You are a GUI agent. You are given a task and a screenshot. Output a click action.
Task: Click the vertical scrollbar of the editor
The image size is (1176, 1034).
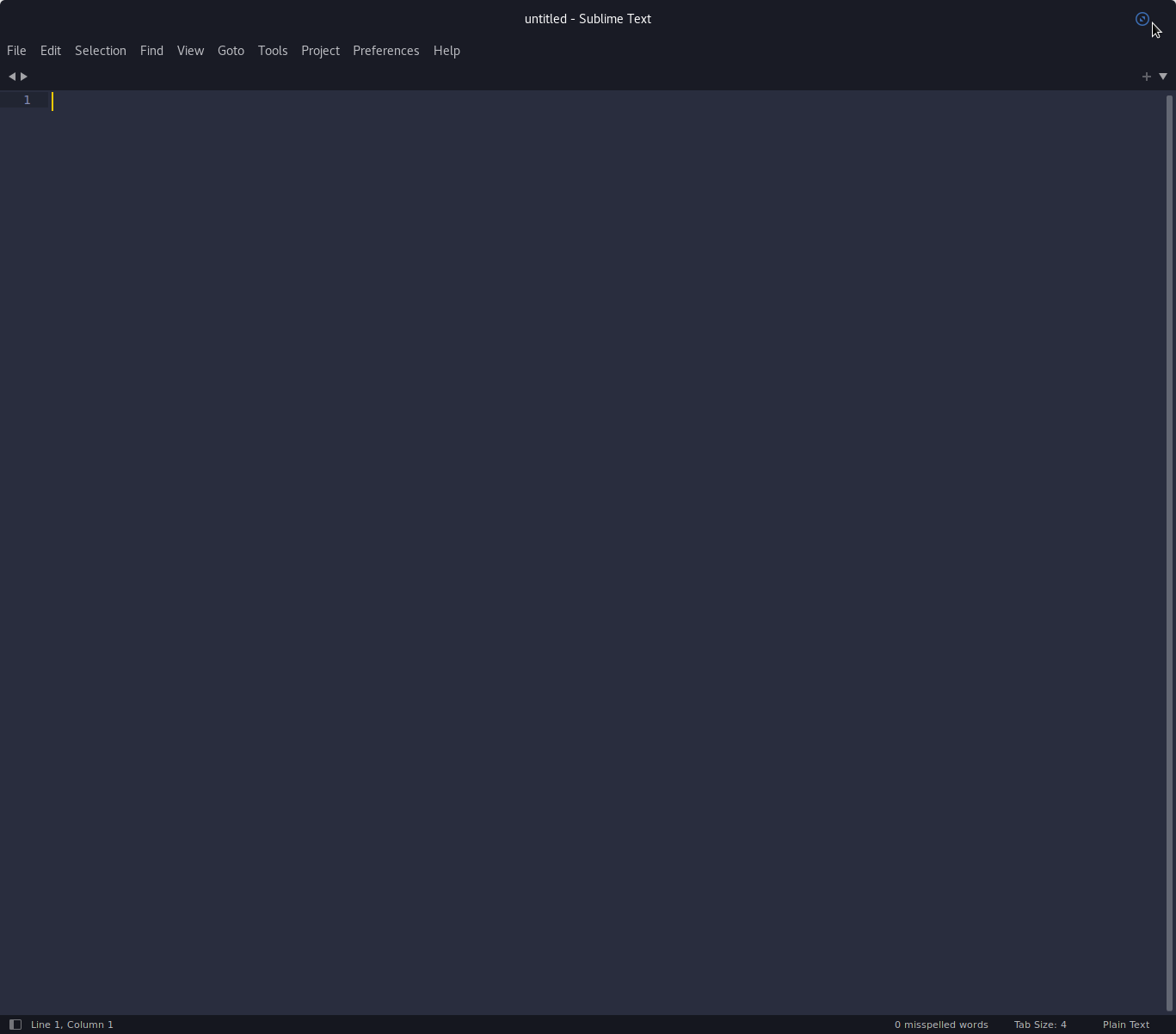[1169, 551]
